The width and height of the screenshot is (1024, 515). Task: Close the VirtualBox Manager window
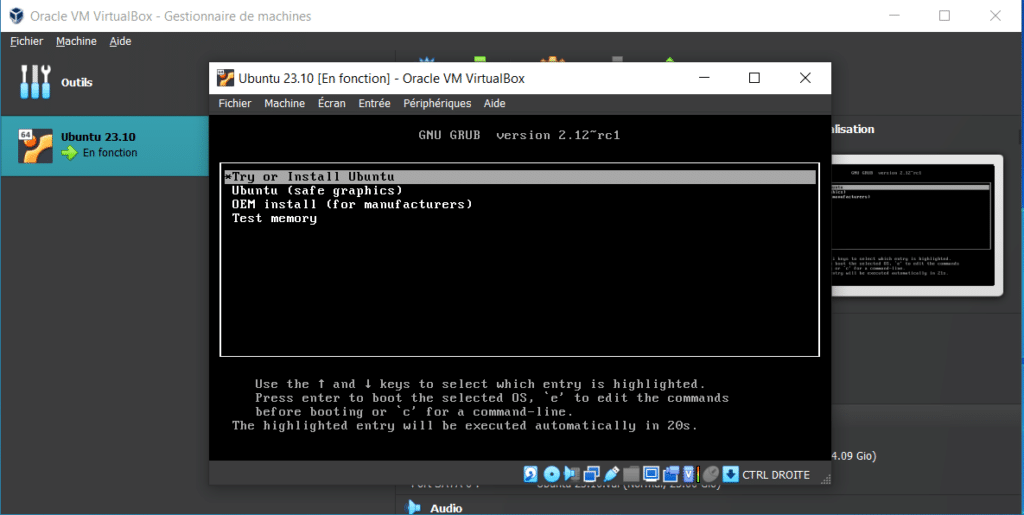tap(995, 16)
